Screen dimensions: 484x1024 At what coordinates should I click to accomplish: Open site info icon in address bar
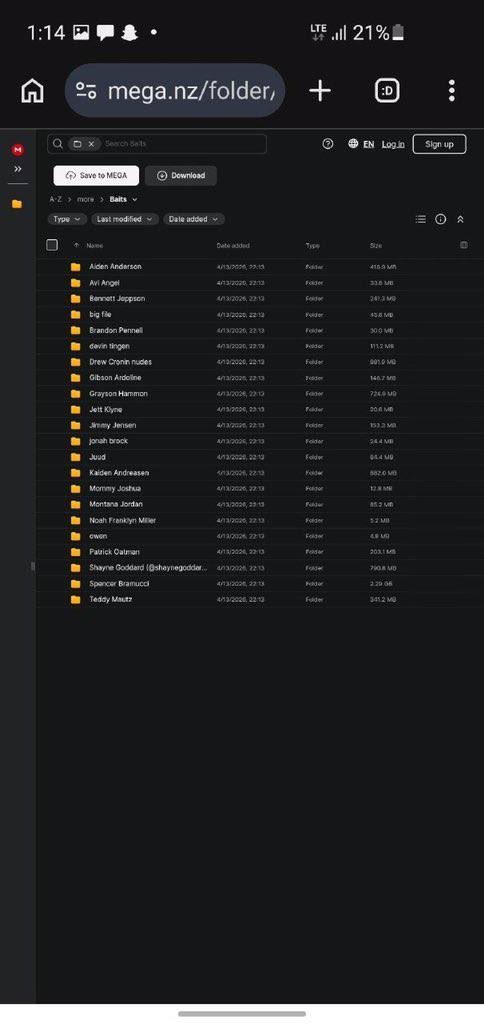click(x=86, y=91)
